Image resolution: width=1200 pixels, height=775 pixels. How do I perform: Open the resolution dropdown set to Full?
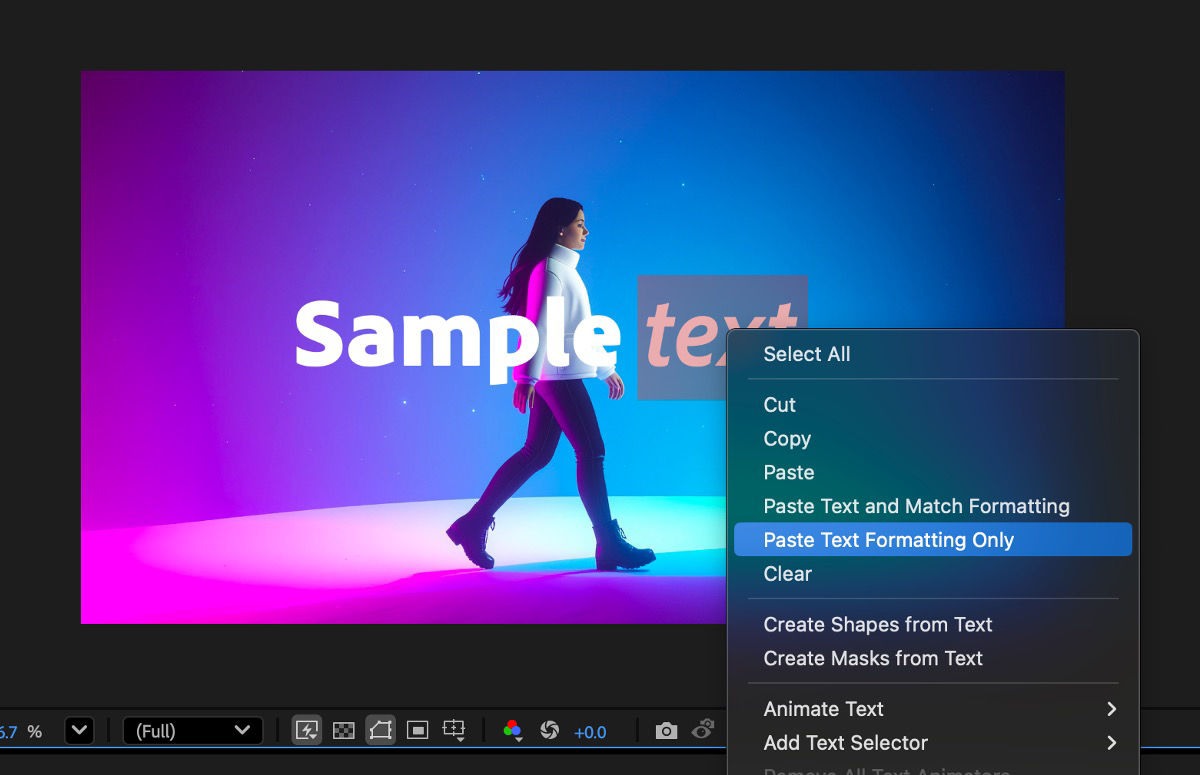click(190, 730)
